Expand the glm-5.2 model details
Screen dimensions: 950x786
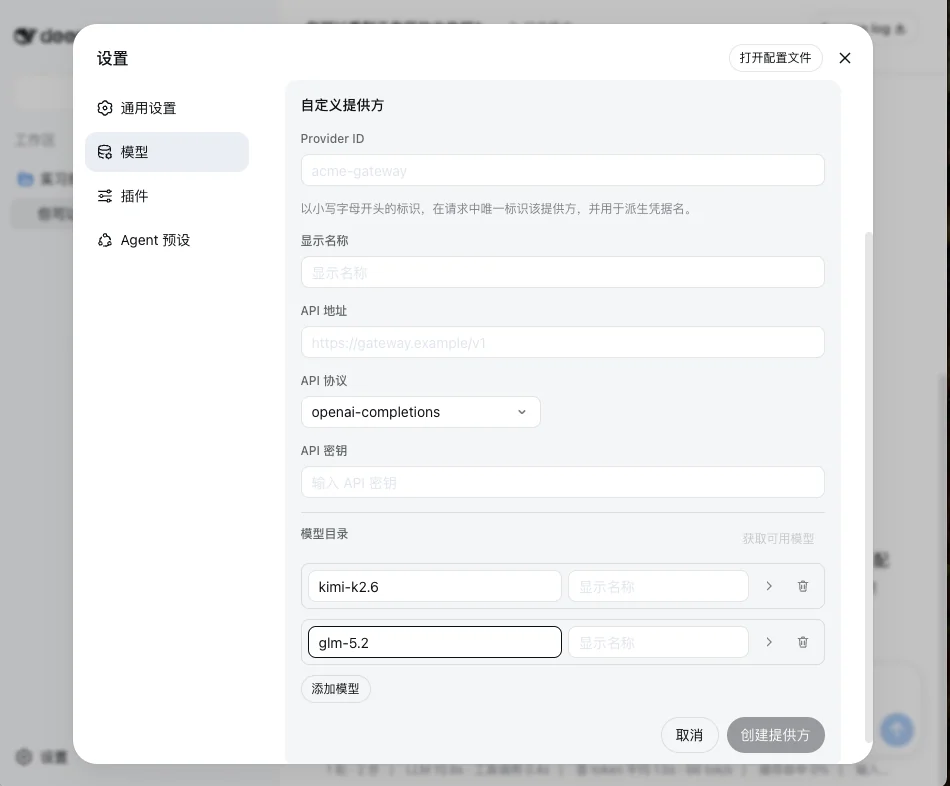(769, 642)
